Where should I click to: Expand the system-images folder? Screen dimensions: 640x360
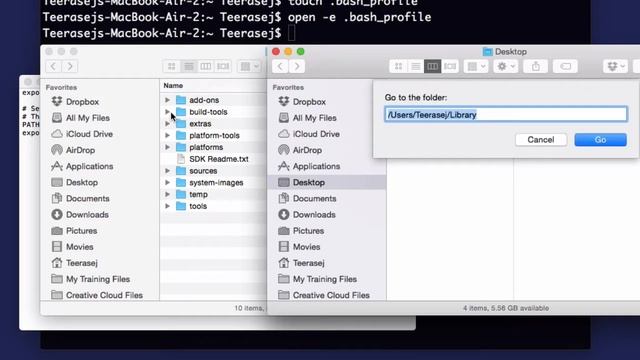167,183
